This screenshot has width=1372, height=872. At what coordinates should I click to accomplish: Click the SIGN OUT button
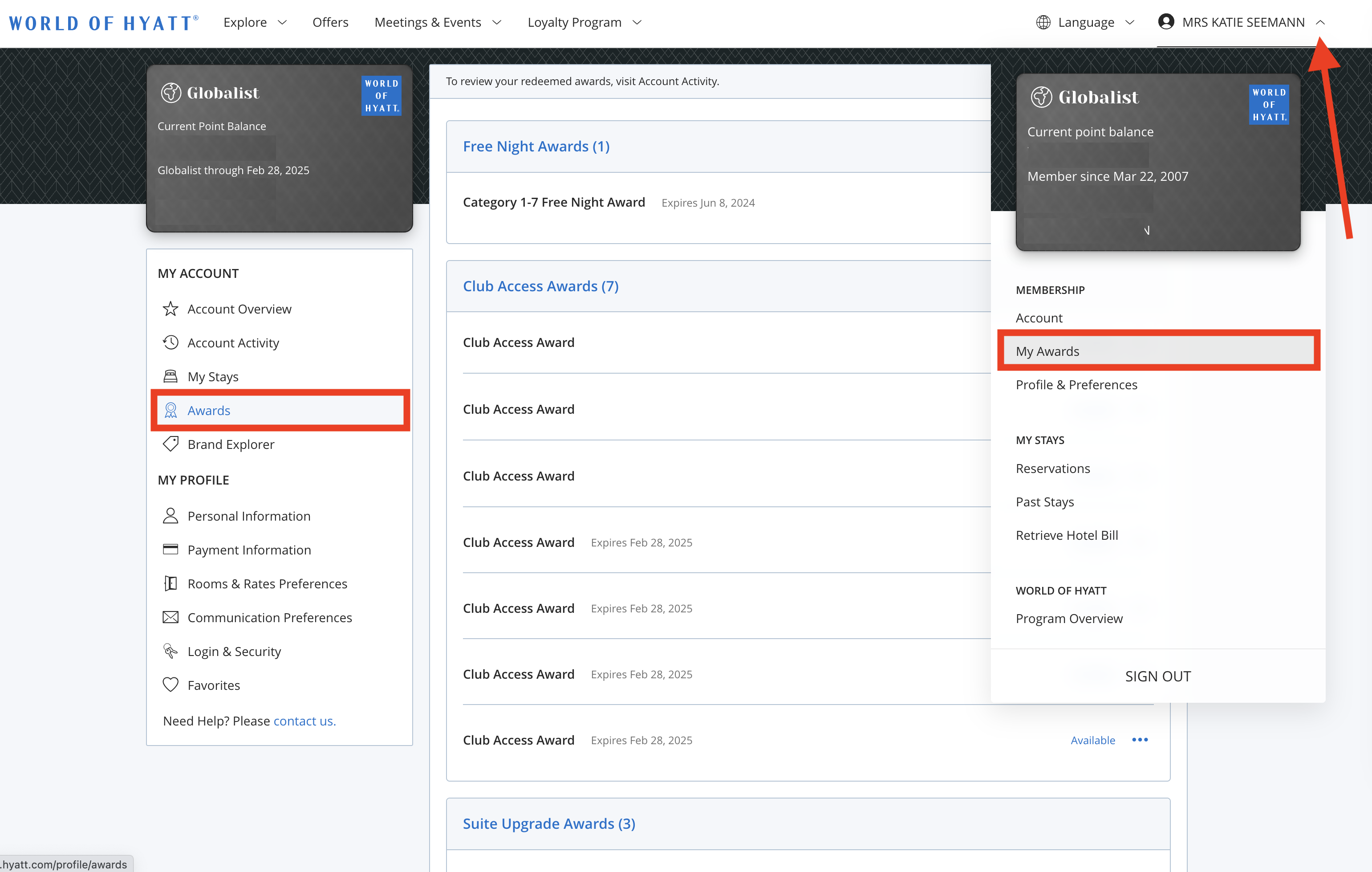coord(1158,676)
